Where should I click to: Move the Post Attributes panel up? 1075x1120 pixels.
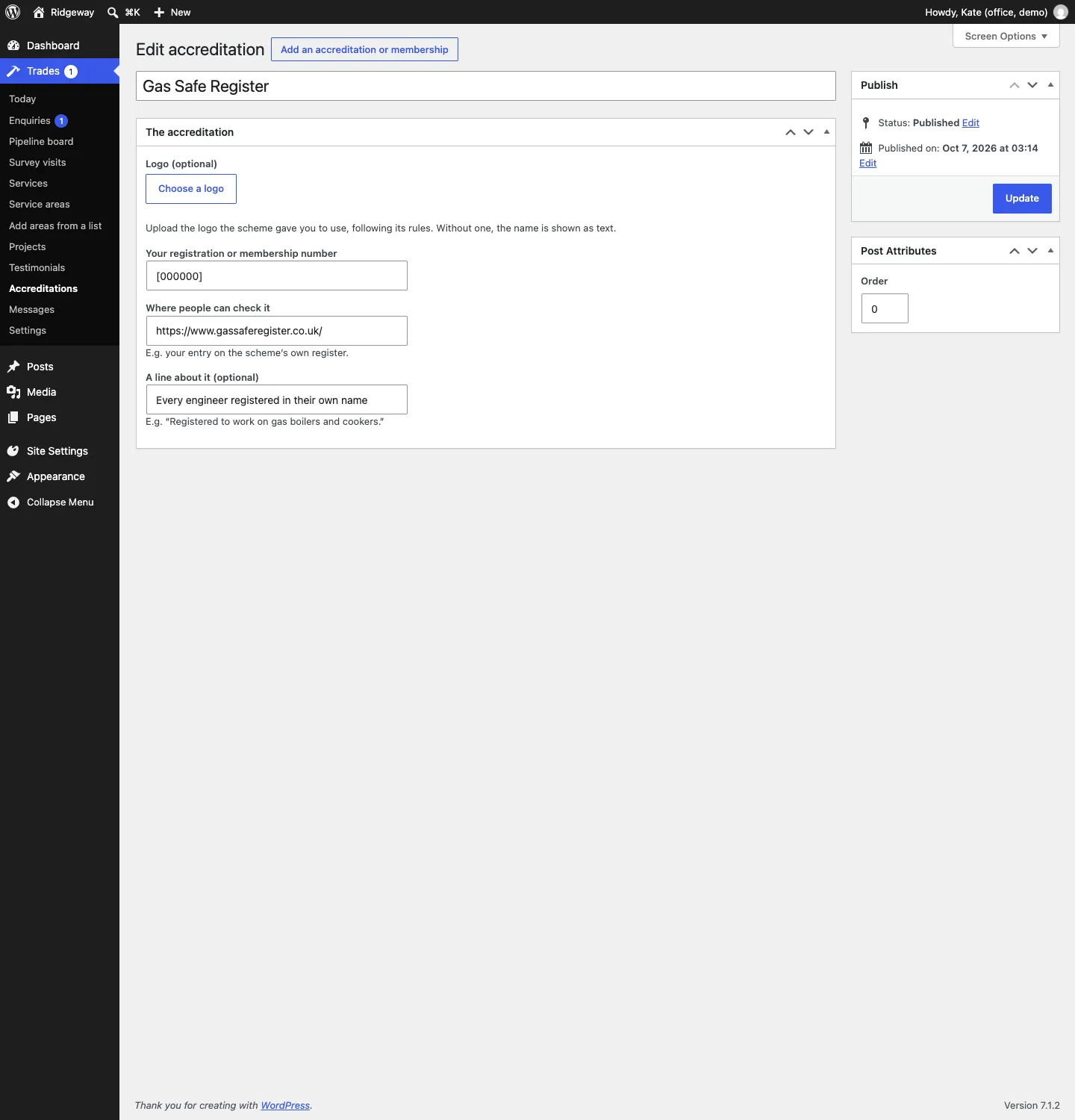[1015, 251]
